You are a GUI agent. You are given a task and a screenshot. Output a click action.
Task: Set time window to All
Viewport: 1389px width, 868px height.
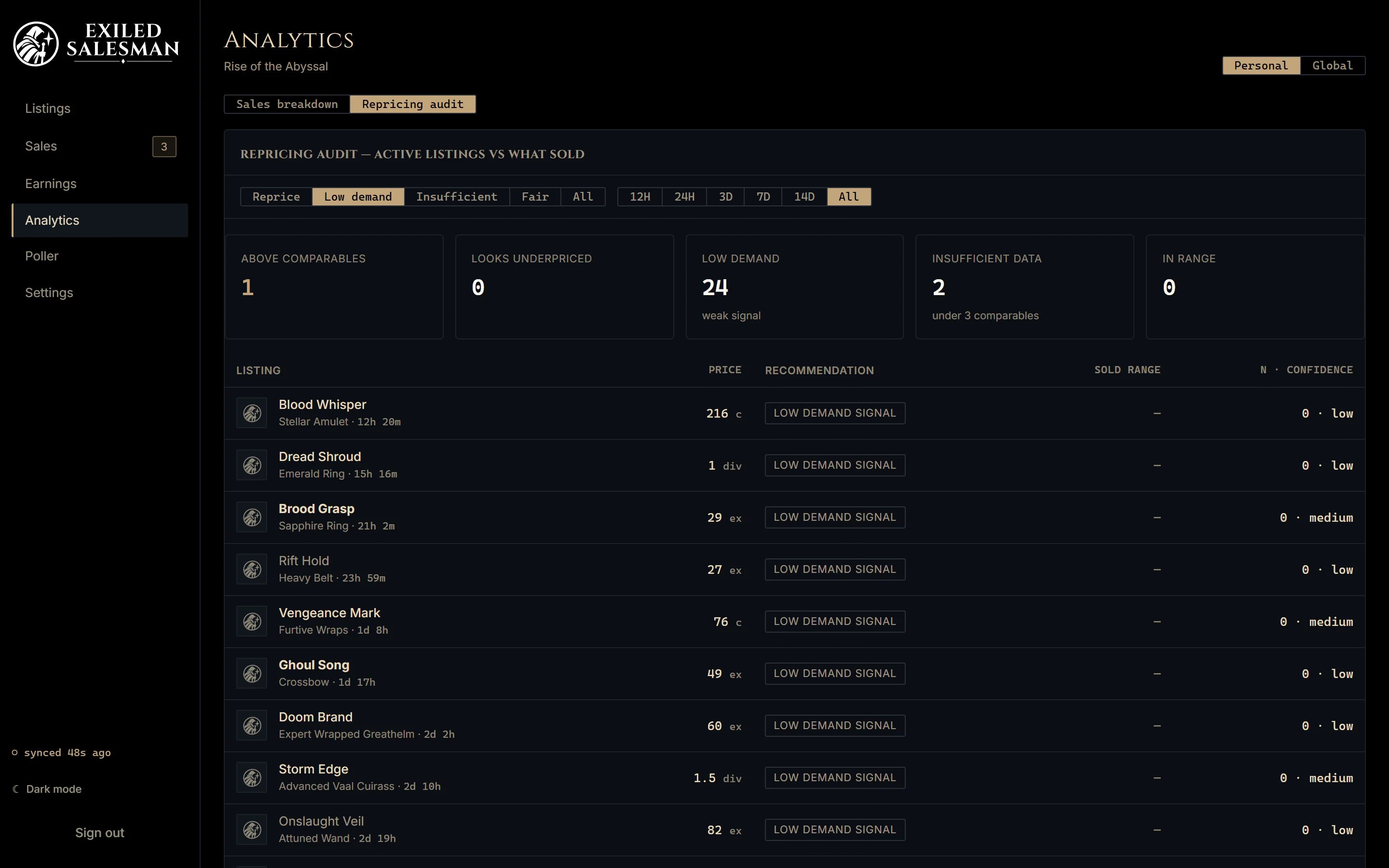tap(849, 196)
